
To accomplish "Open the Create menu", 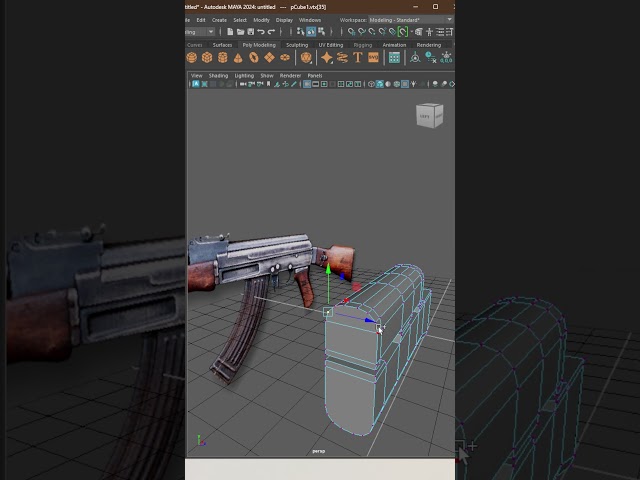I will coord(219,20).
